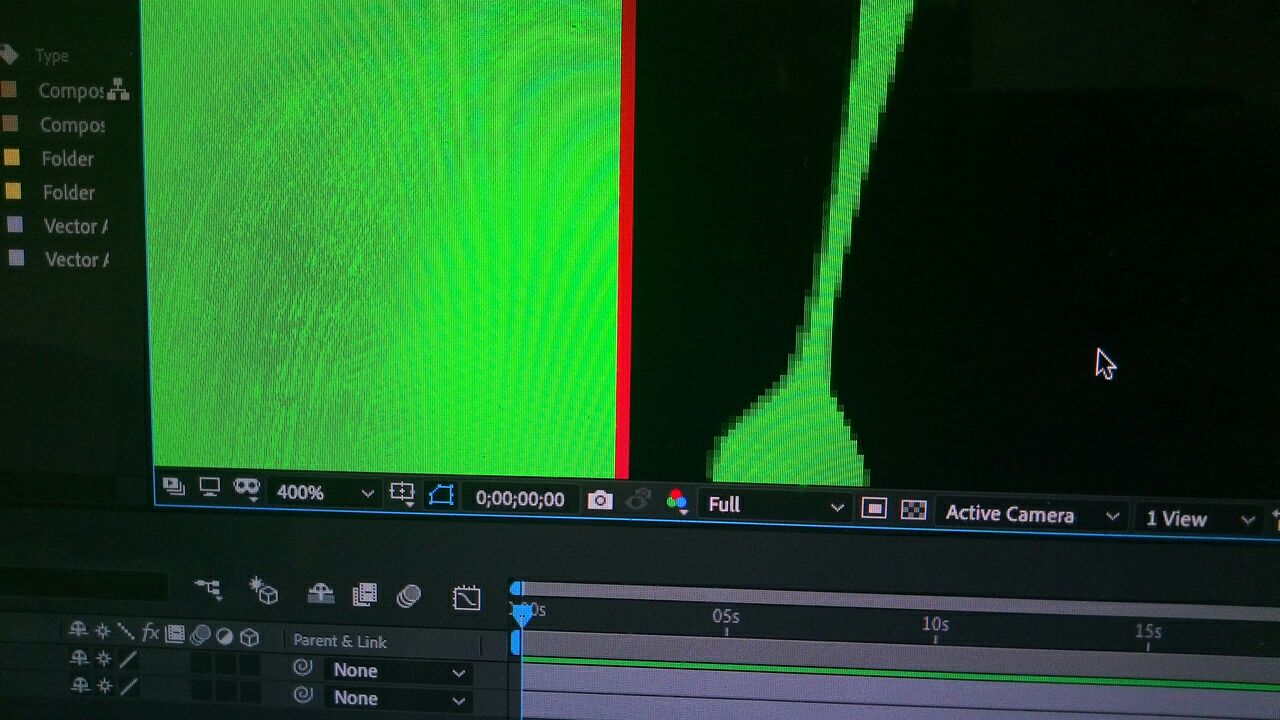Toggle Quality switch on second layer row
Viewport: 1280px width, 720px height.
tap(129, 686)
